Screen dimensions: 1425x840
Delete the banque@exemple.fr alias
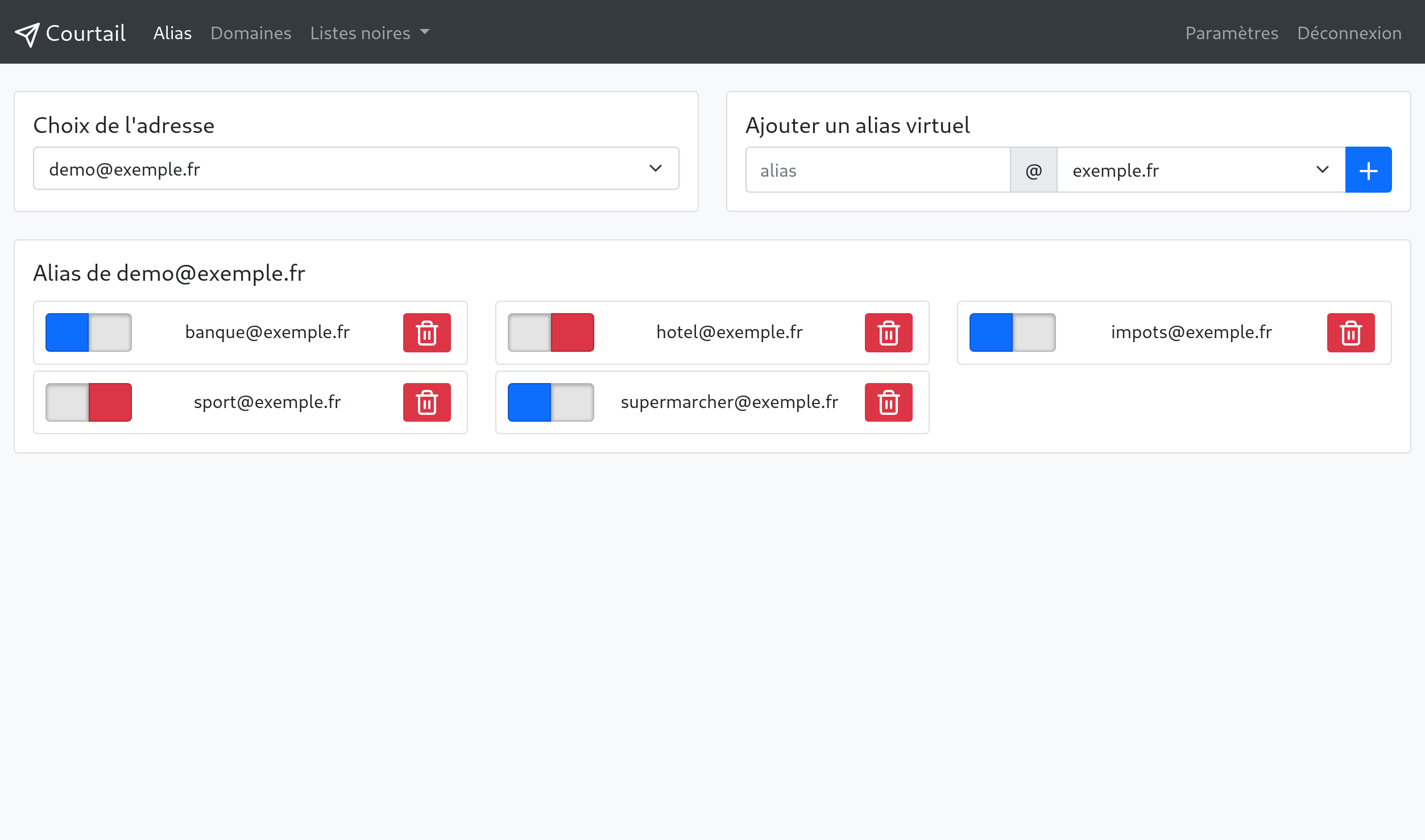(426, 332)
